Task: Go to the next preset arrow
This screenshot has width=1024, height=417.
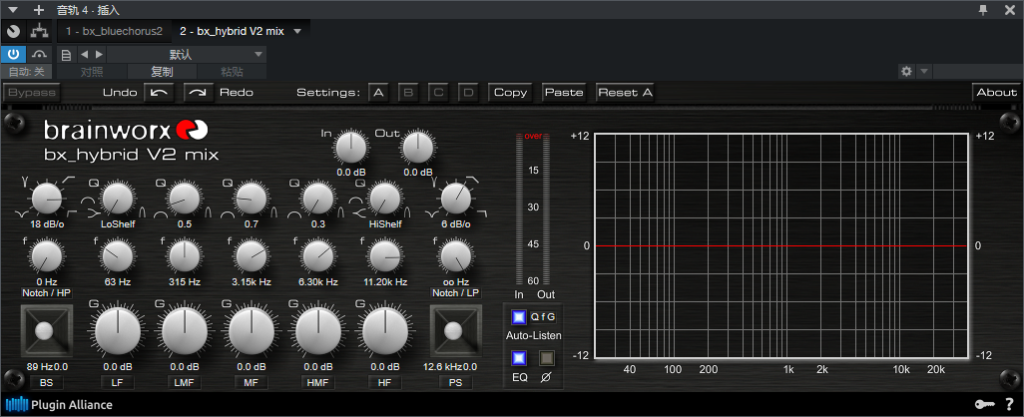Action: [x=99, y=54]
